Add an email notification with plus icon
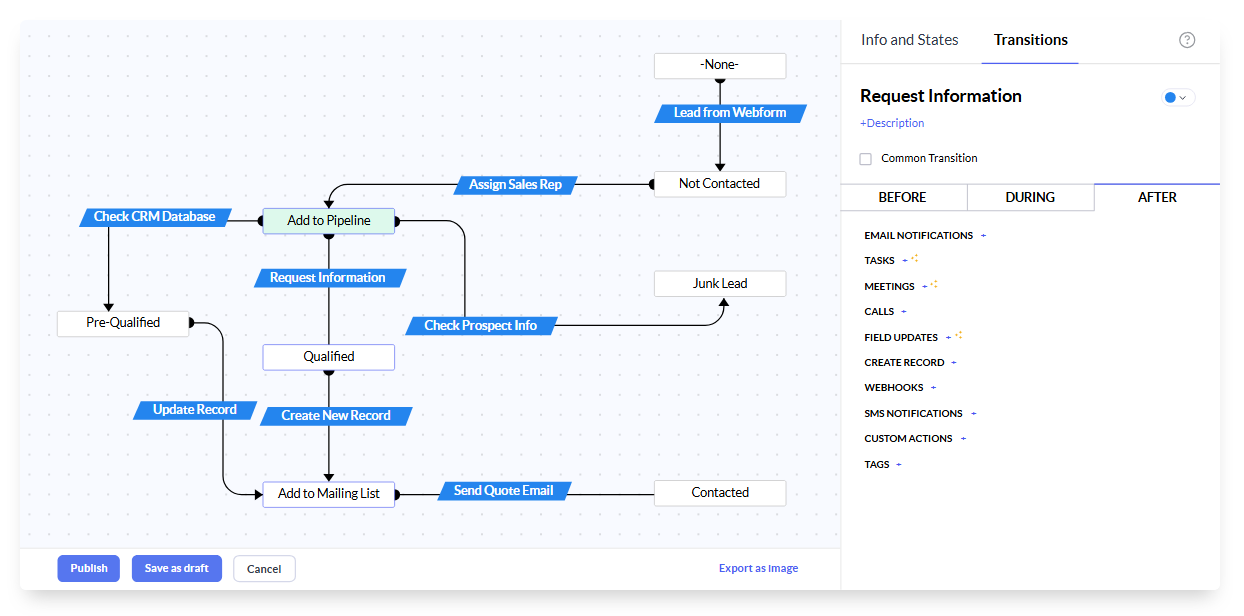The height and width of the screenshot is (616, 1244). point(983,236)
